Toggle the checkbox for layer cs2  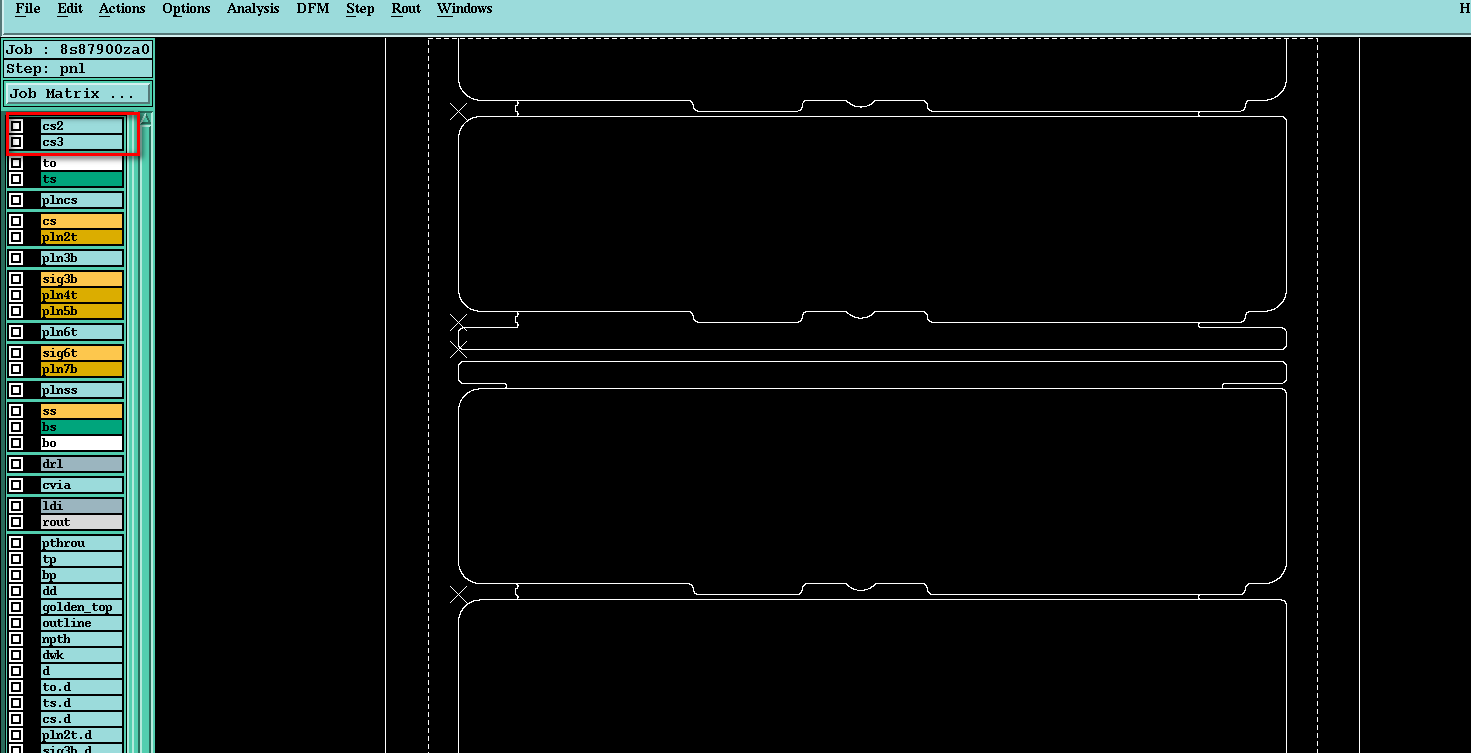(16, 126)
